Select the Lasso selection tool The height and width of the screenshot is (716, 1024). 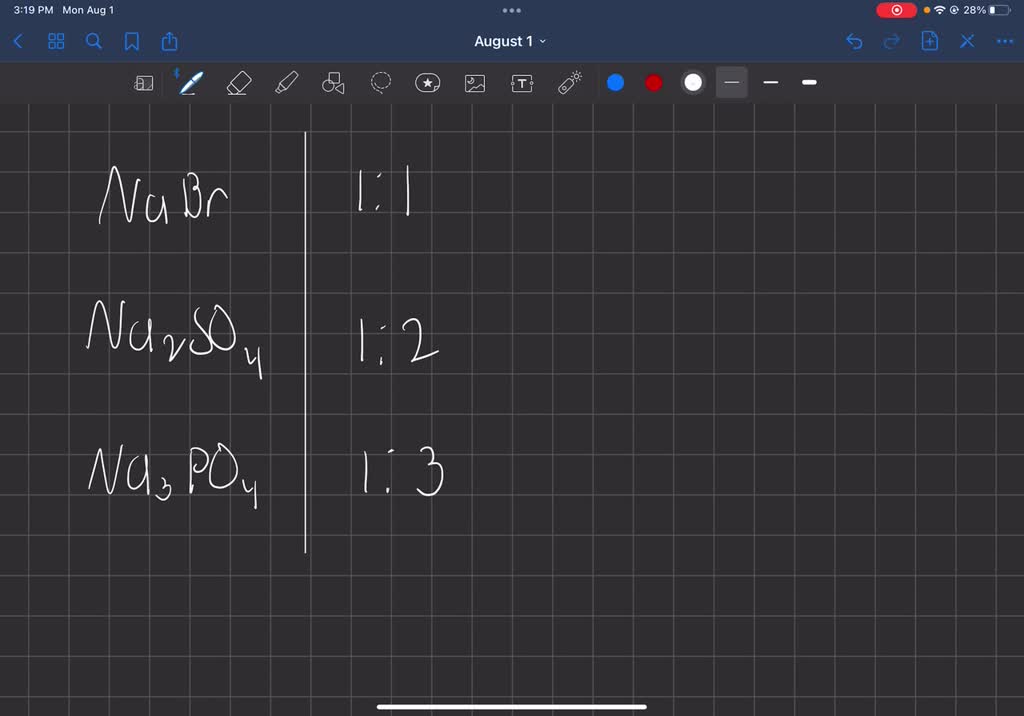point(380,83)
